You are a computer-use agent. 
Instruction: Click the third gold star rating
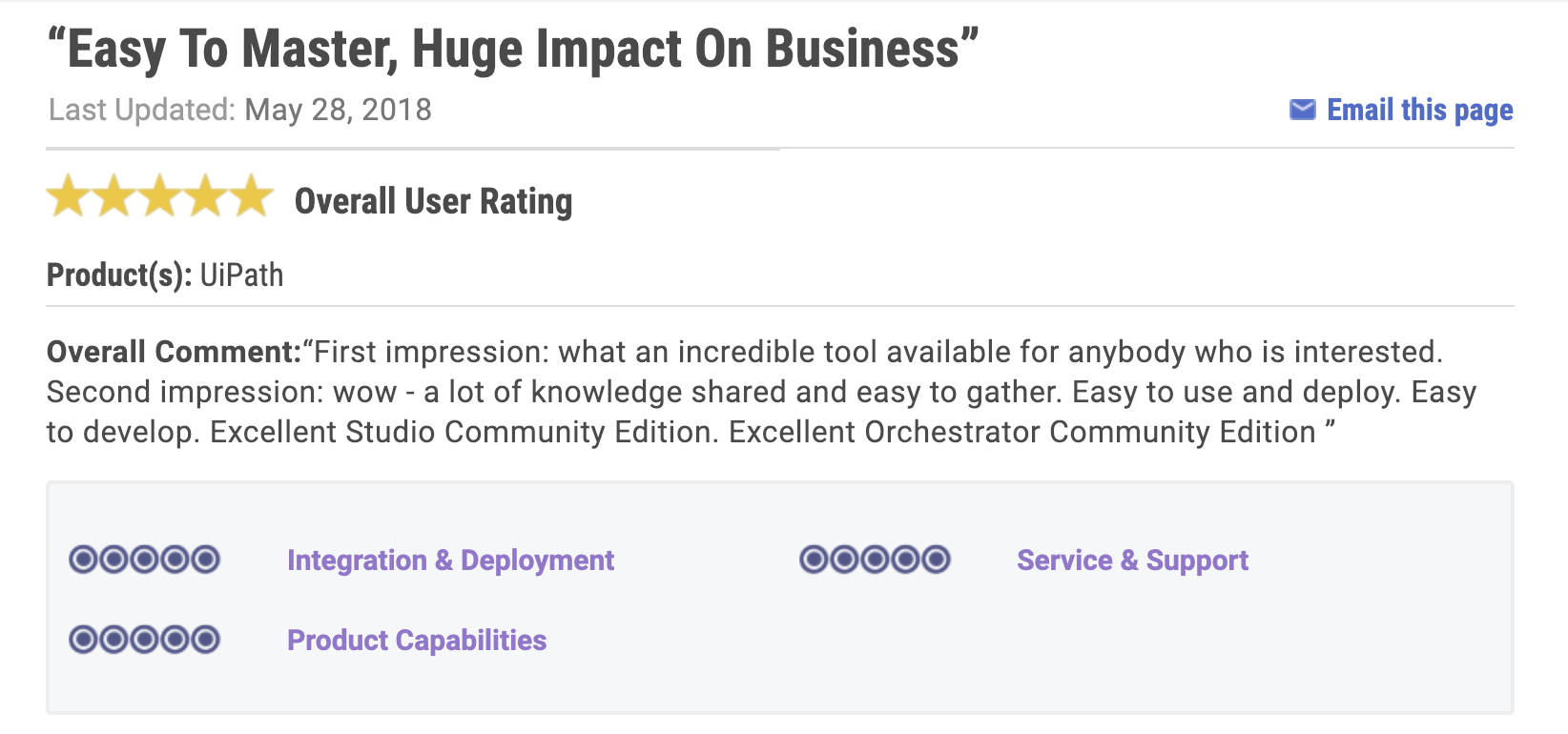(160, 195)
